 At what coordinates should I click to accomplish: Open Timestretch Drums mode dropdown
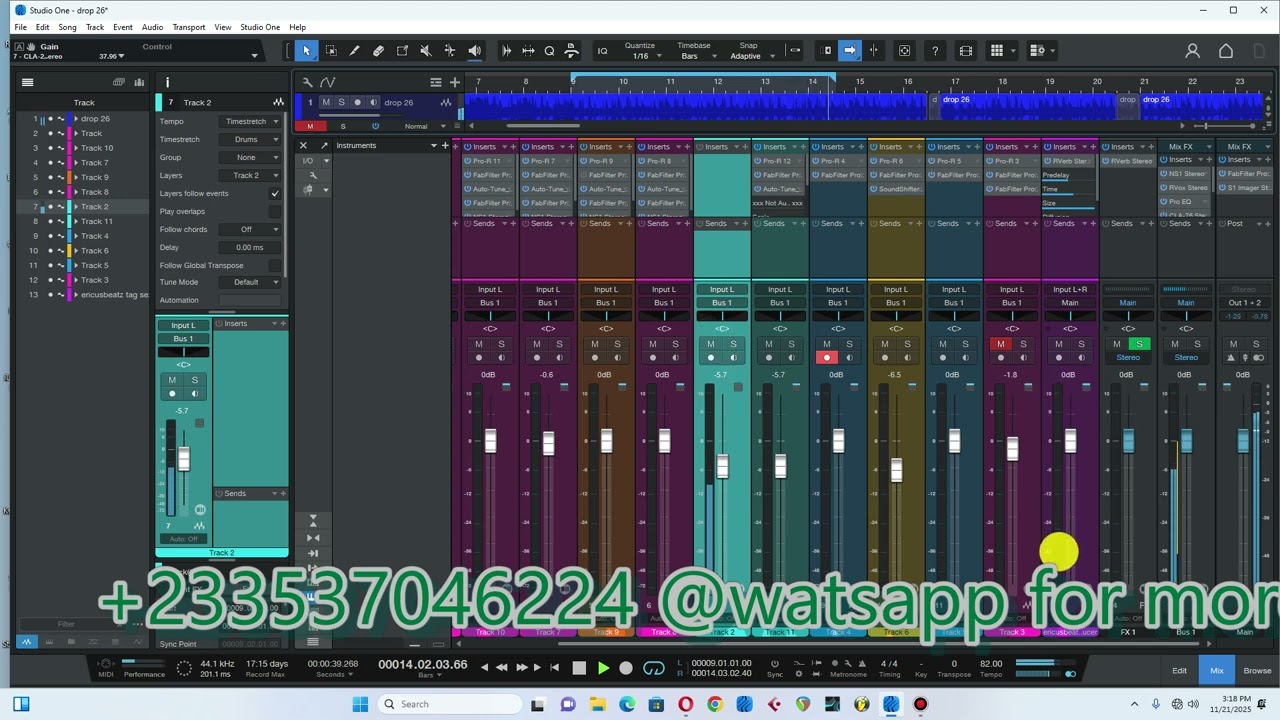coord(251,139)
